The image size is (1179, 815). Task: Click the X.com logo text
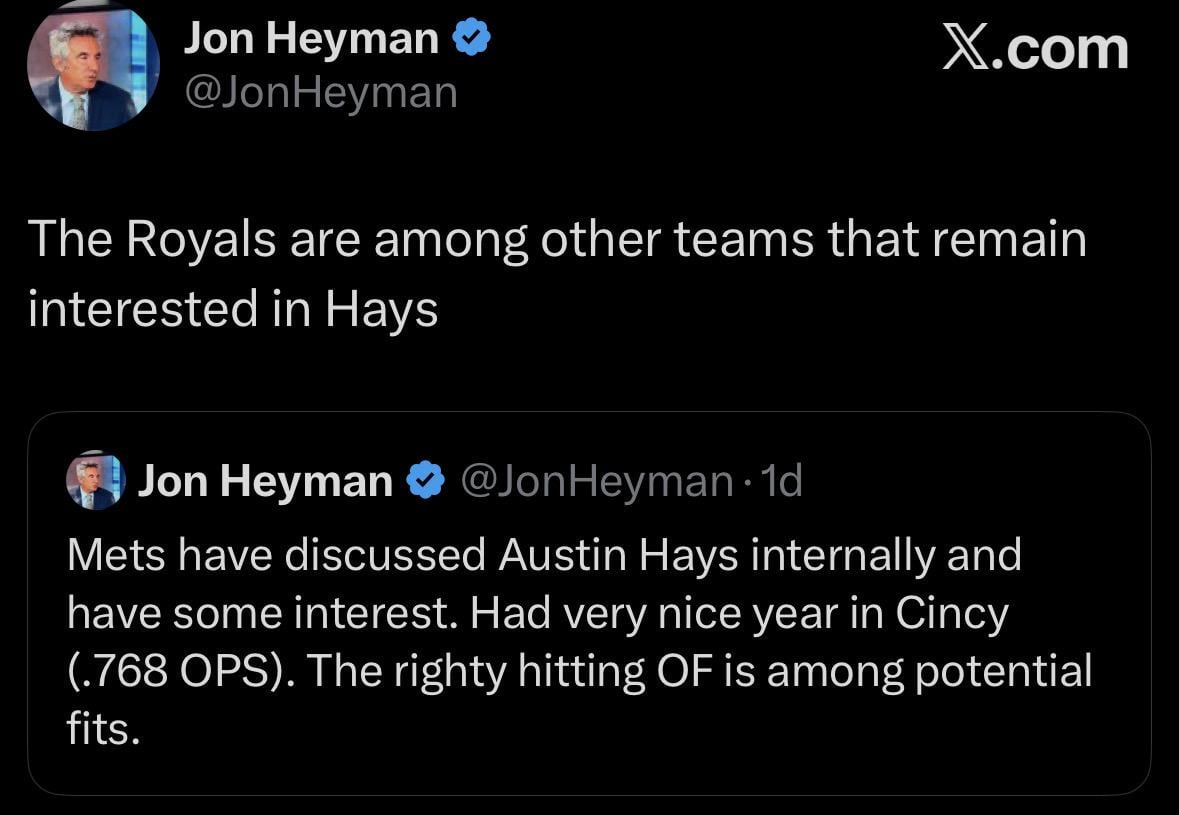click(x=1036, y=47)
